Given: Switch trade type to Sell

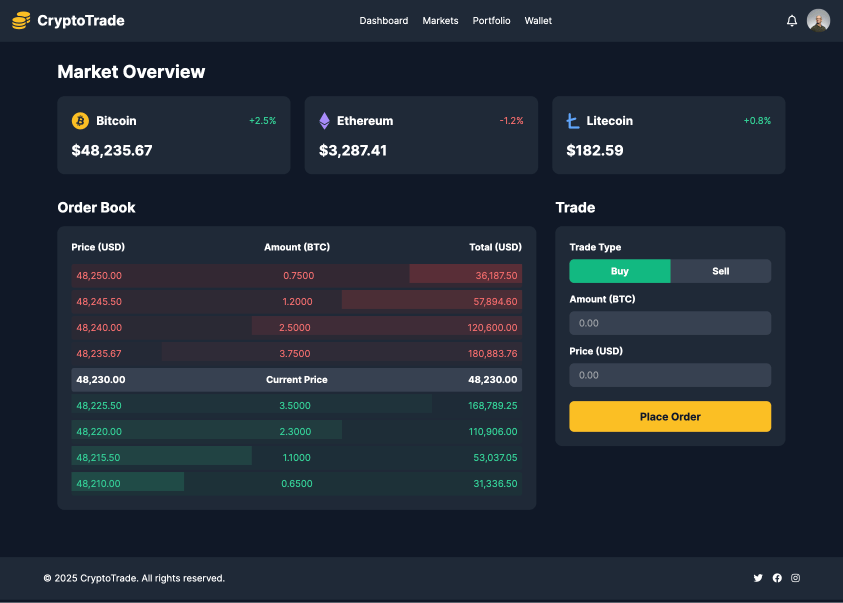Looking at the screenshot, I should click(x=720, y=271).
